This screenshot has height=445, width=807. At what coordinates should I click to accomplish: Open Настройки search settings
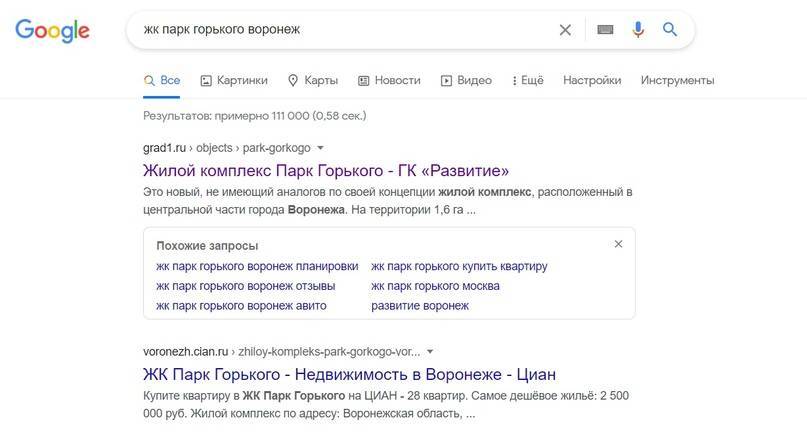click(592, 80)
